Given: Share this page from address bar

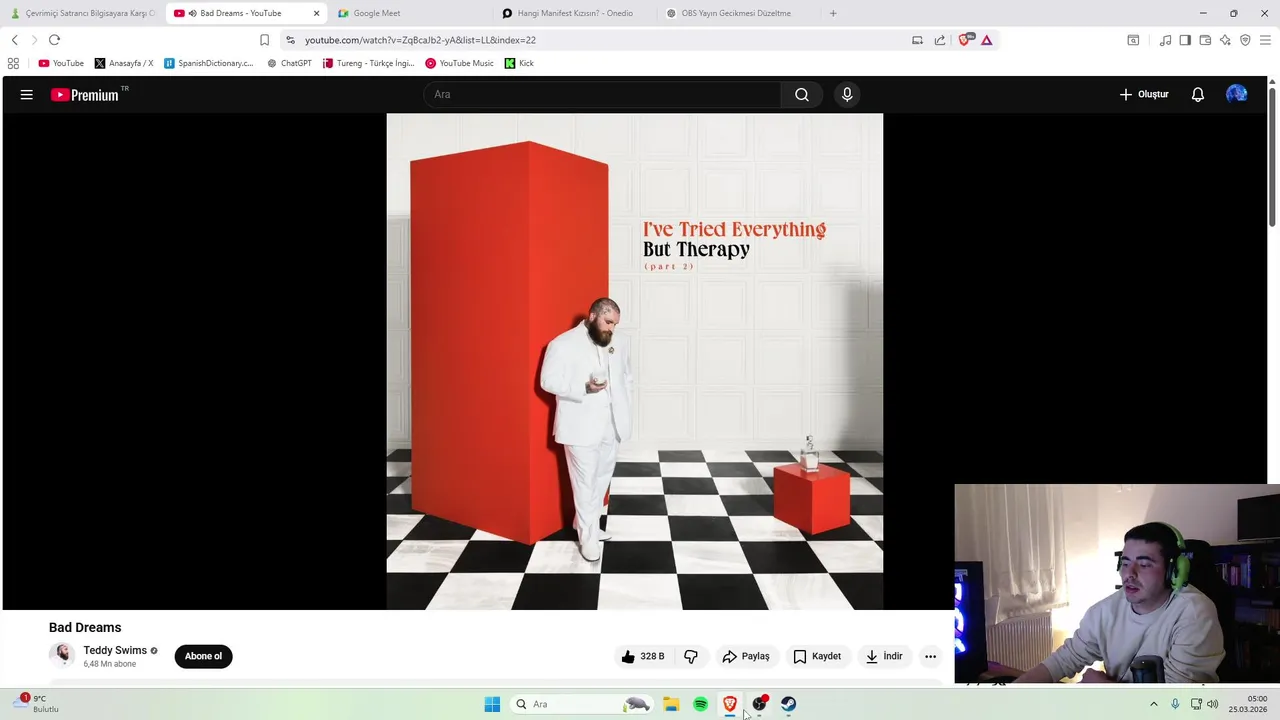Looking at the screenshot, I should coord(940,40).
